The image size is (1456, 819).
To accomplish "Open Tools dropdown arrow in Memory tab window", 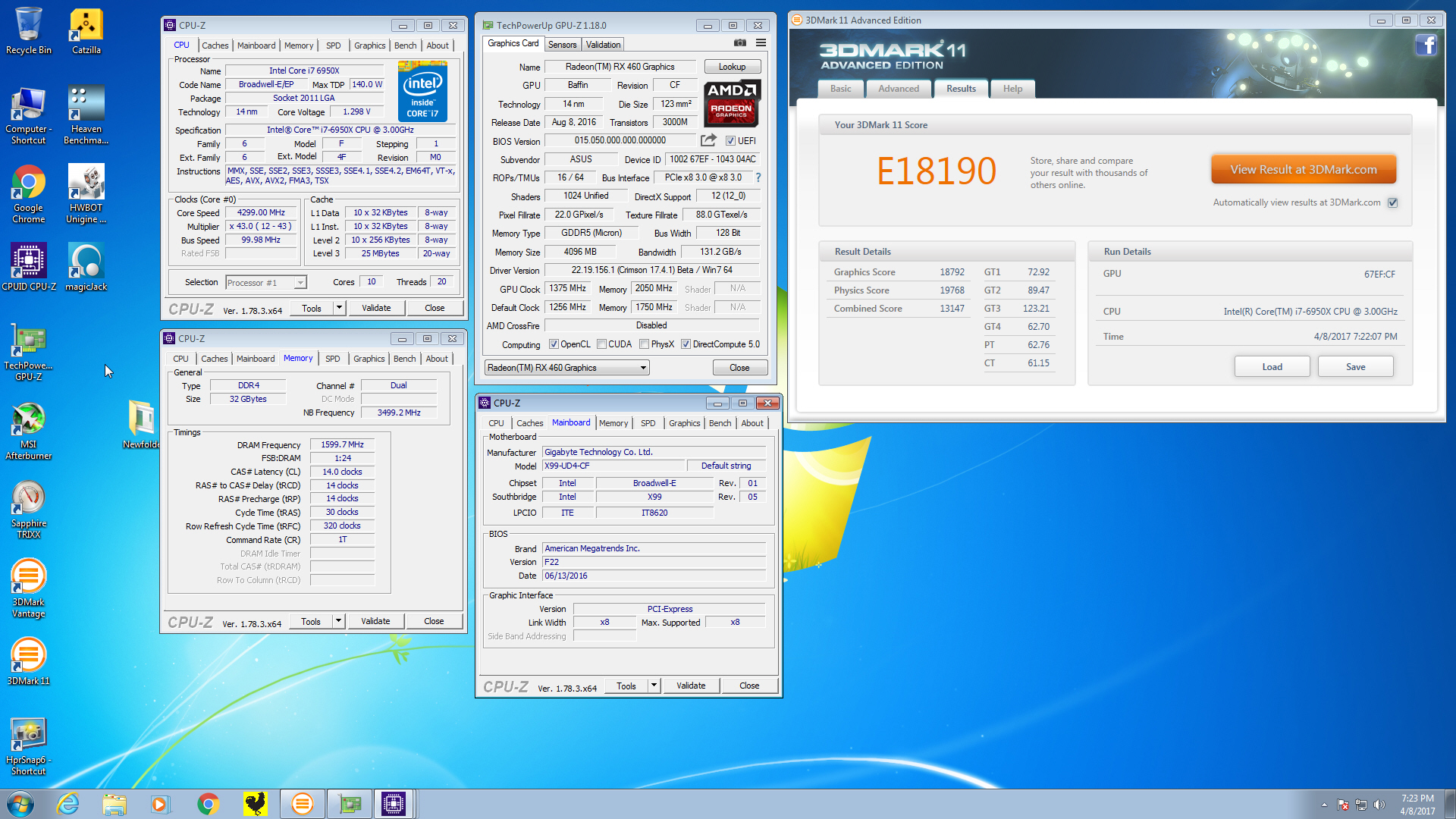I will coord(338,621).
